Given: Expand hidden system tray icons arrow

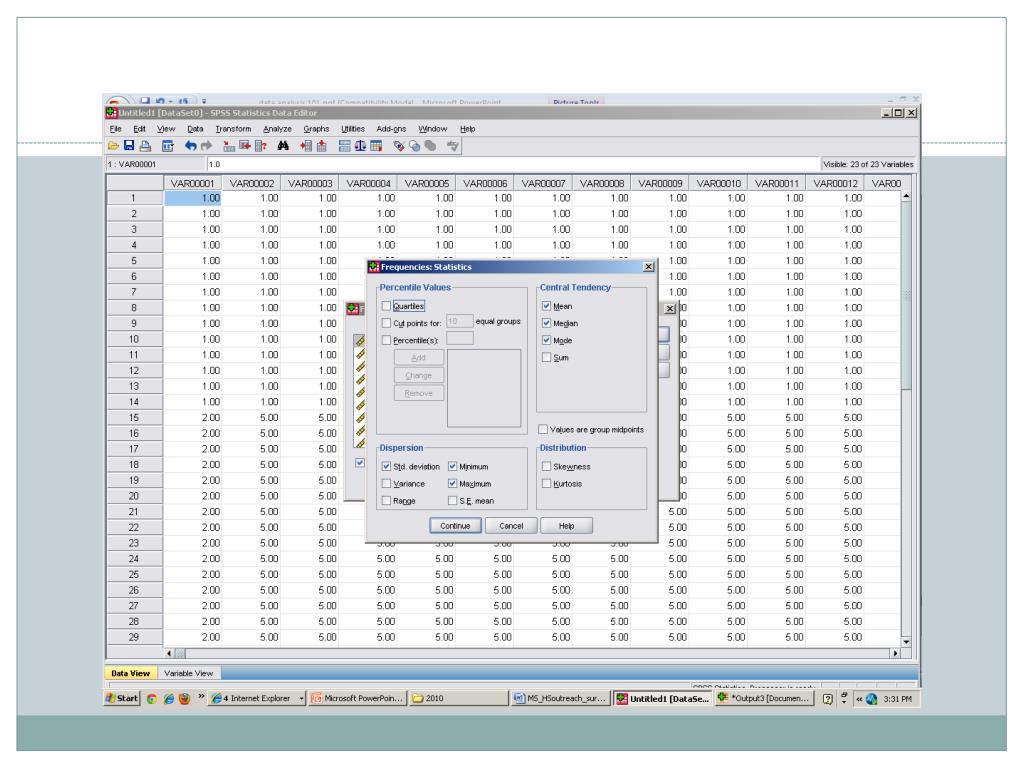Looking at the screenshot, I should (859, 699).
